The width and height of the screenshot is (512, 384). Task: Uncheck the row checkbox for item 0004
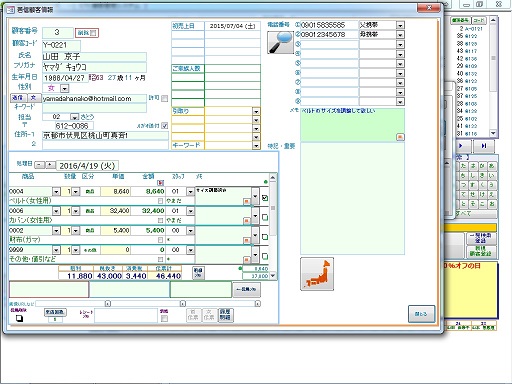click(x=265, y=198)
